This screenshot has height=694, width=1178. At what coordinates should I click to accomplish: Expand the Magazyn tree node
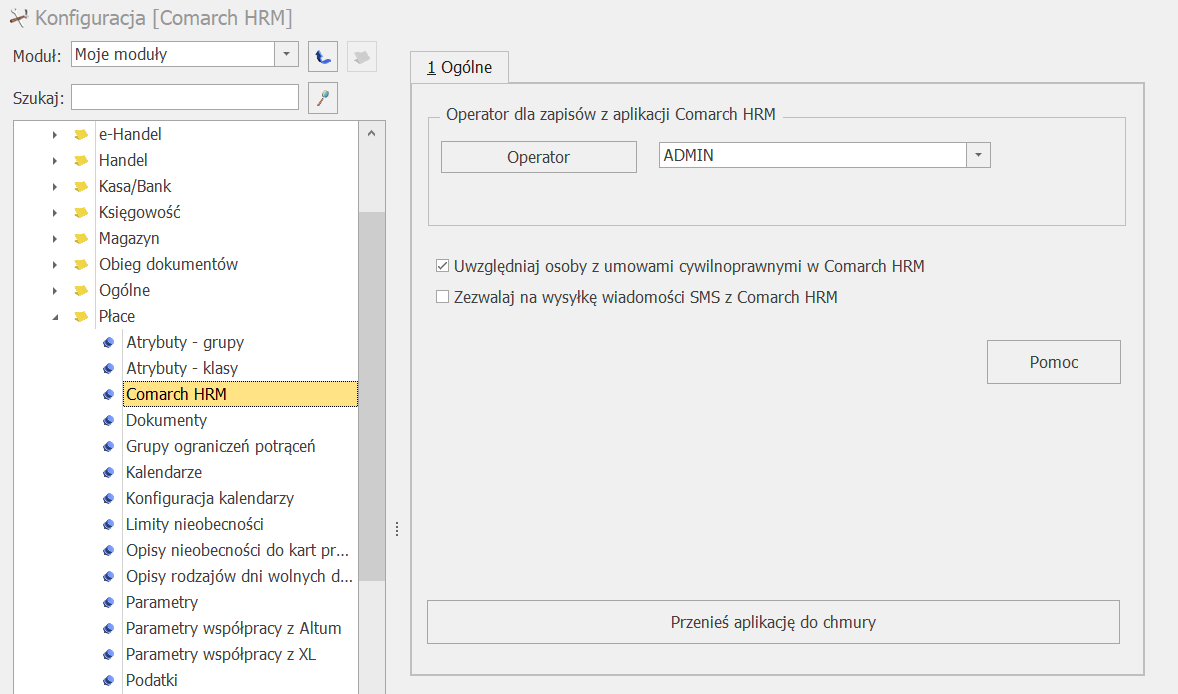coord(55,239)
